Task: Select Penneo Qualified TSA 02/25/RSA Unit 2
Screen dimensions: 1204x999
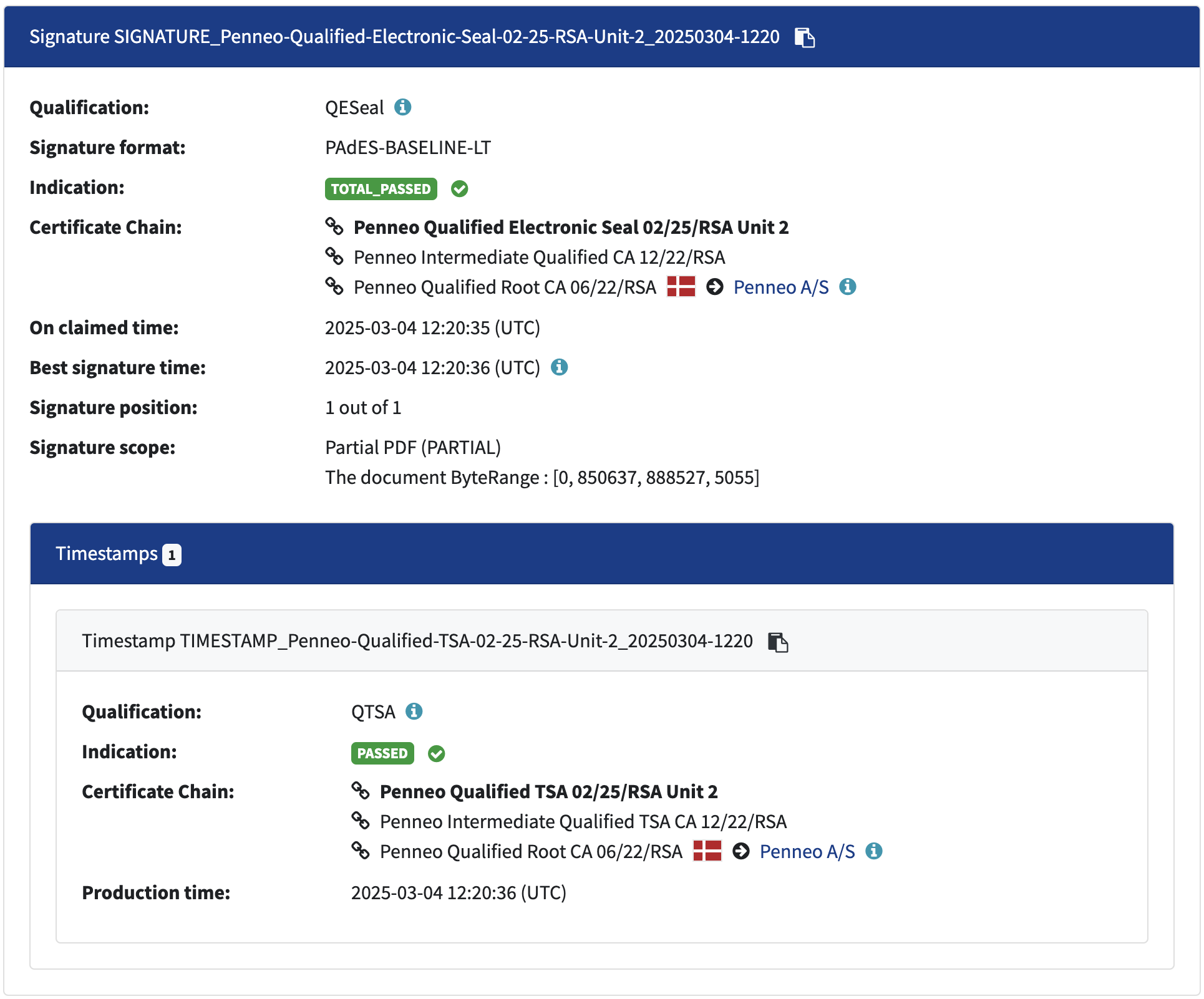Action: tap(548, 791)
